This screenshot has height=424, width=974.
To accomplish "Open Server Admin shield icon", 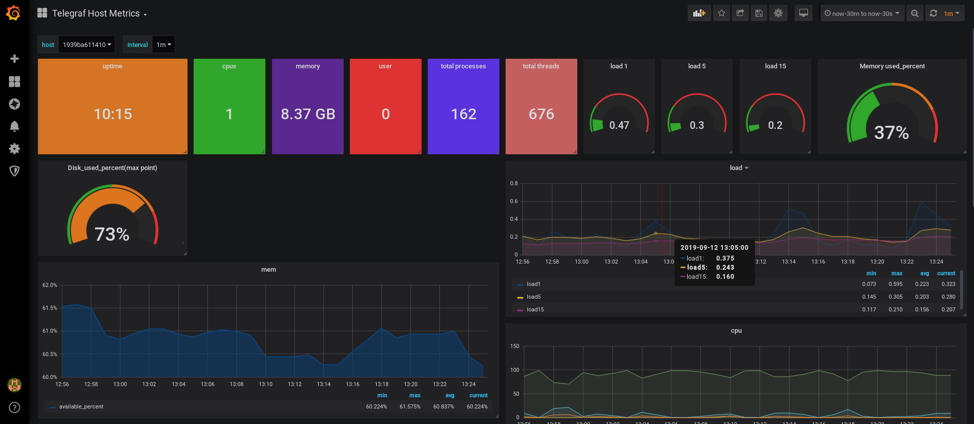I will click(14, 171).
